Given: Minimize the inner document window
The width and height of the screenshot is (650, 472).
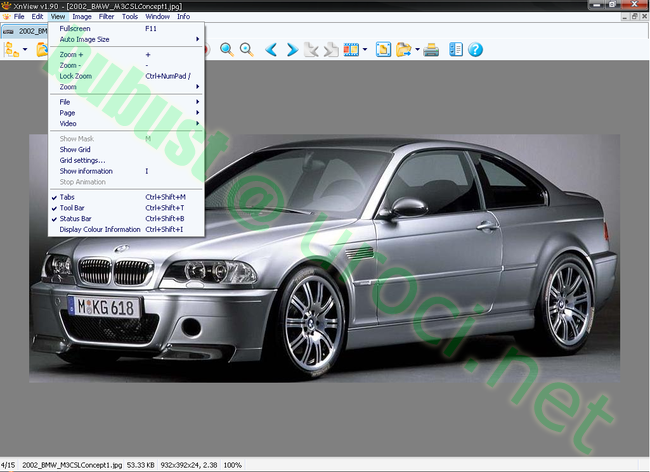Looking at the screenshot, I should (625, 17).
